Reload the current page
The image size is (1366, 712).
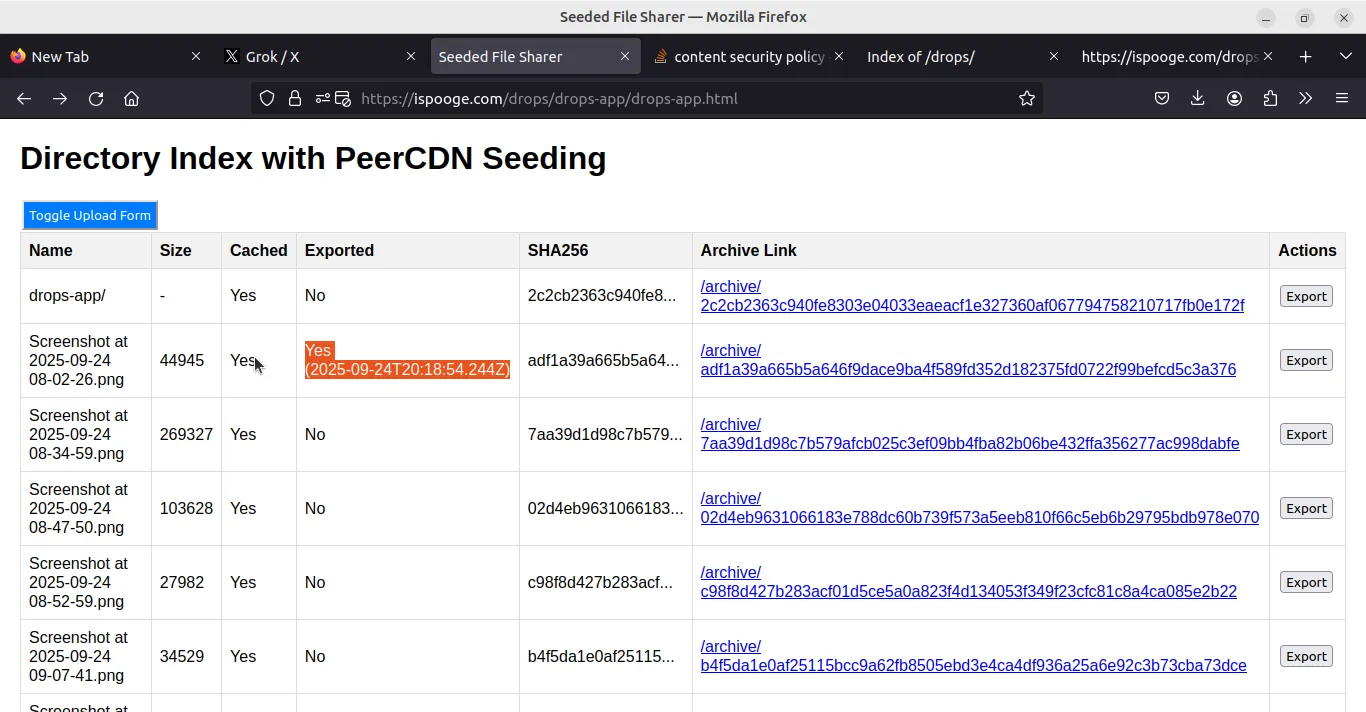96,98
